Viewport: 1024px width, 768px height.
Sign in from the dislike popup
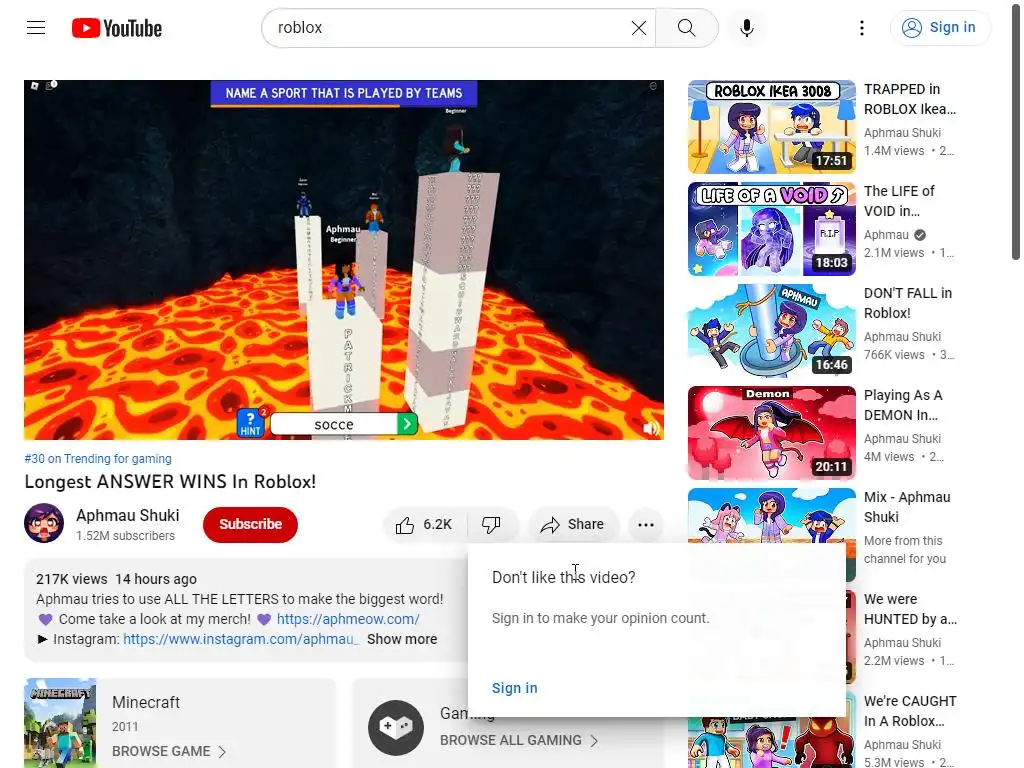pos(515,688)
